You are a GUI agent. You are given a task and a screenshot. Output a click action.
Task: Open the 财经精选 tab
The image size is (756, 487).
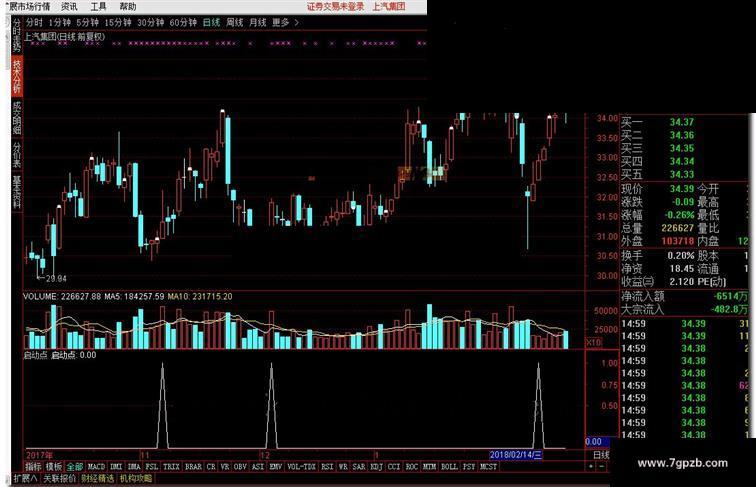[x=98, y=478]
